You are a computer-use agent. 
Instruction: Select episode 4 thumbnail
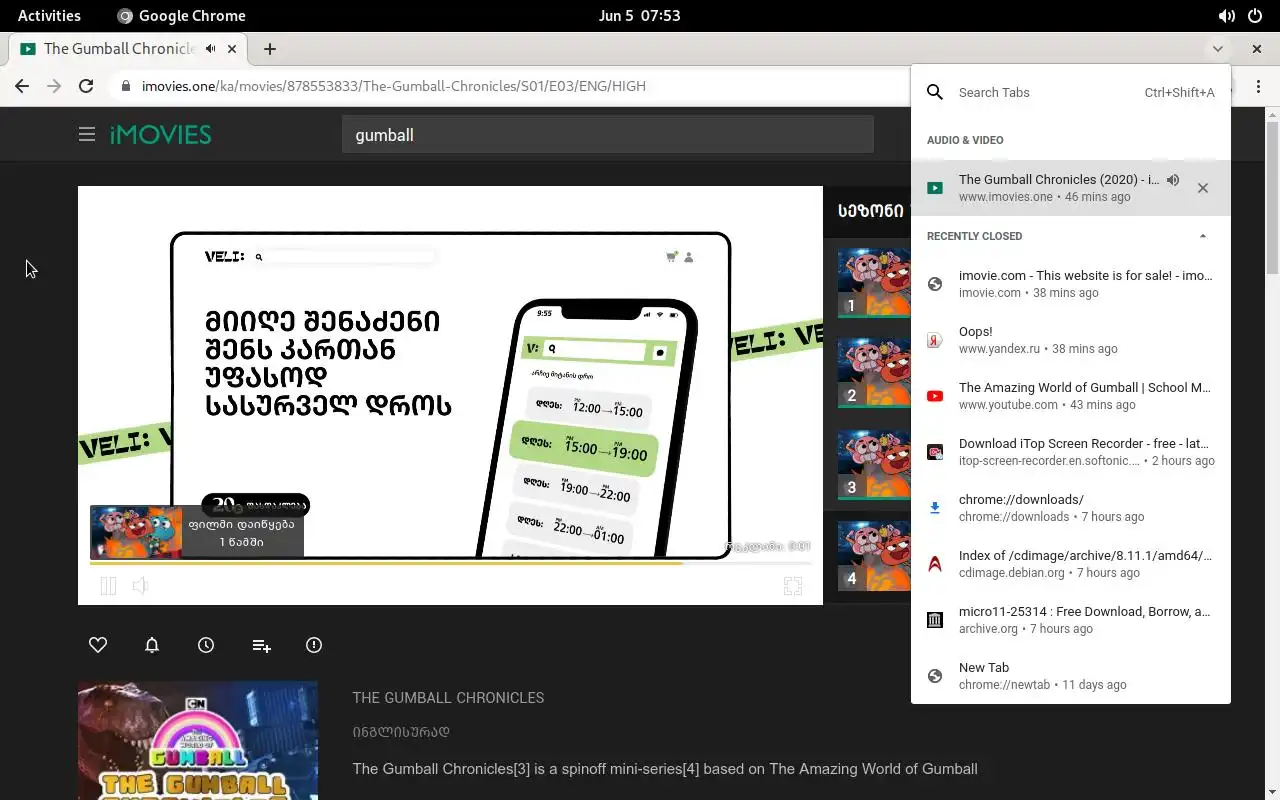[874, 555]
